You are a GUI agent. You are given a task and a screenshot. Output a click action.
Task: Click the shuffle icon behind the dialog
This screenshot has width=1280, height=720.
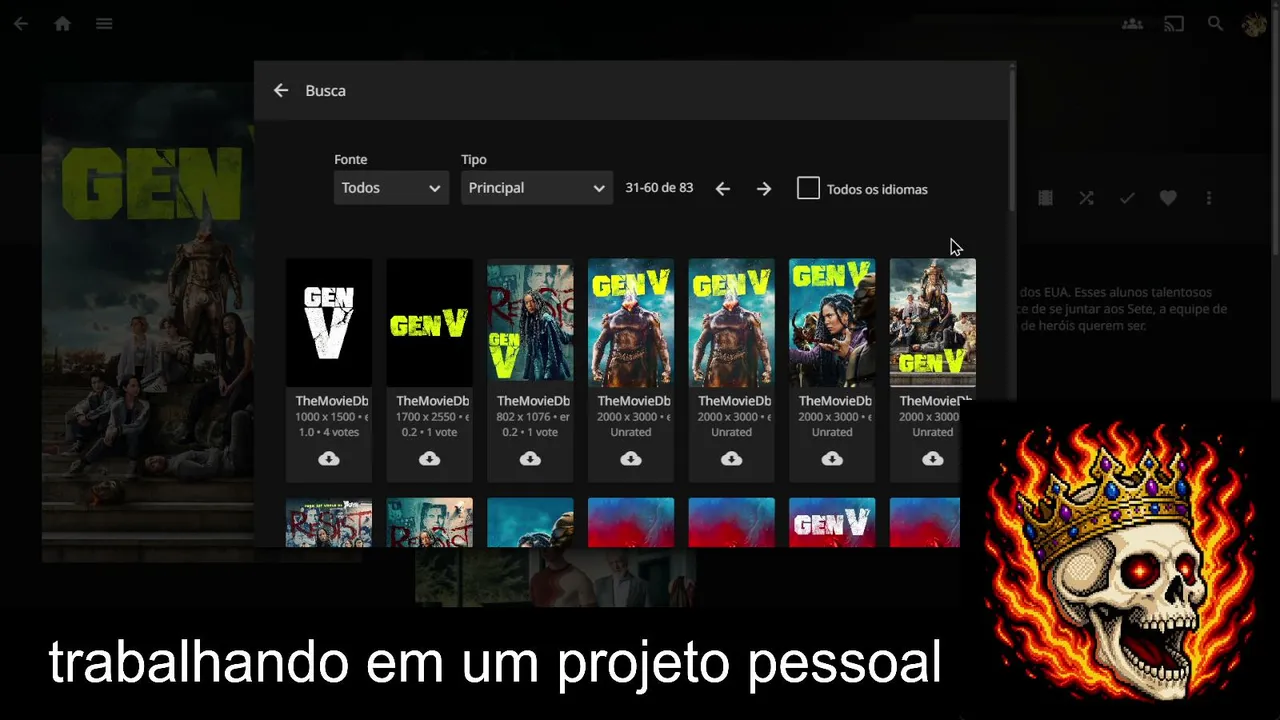pyautogui.click(x=1086, y=198)
